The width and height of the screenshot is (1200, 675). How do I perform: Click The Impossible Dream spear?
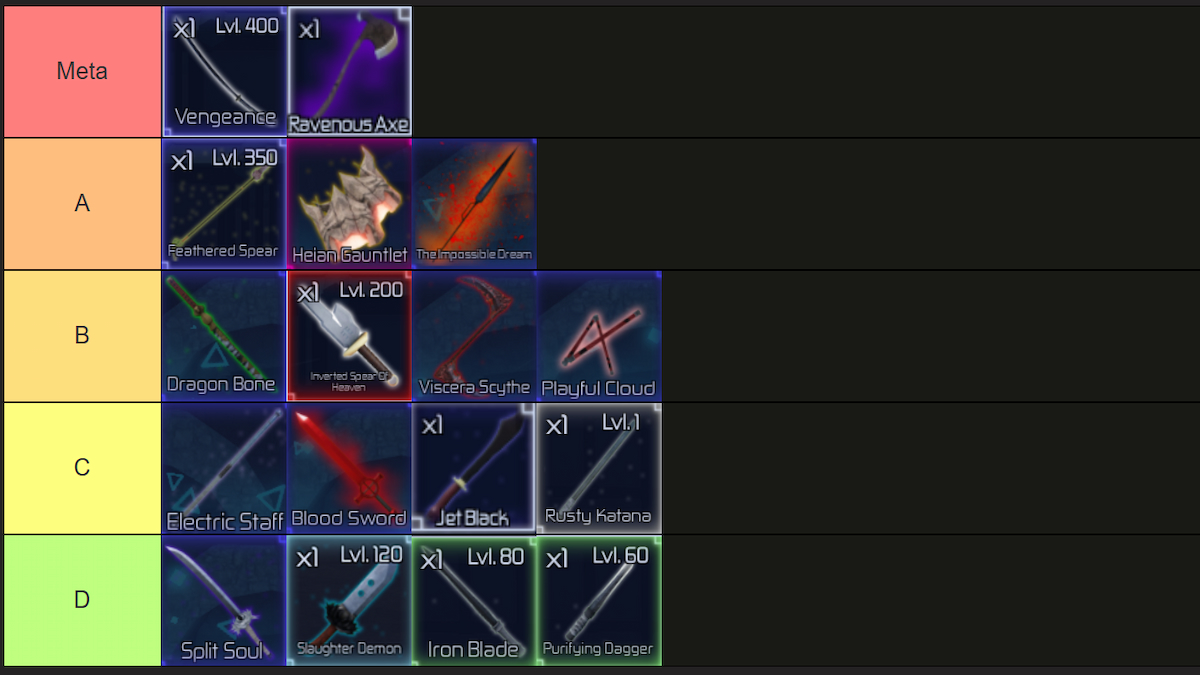coord(474,203)
